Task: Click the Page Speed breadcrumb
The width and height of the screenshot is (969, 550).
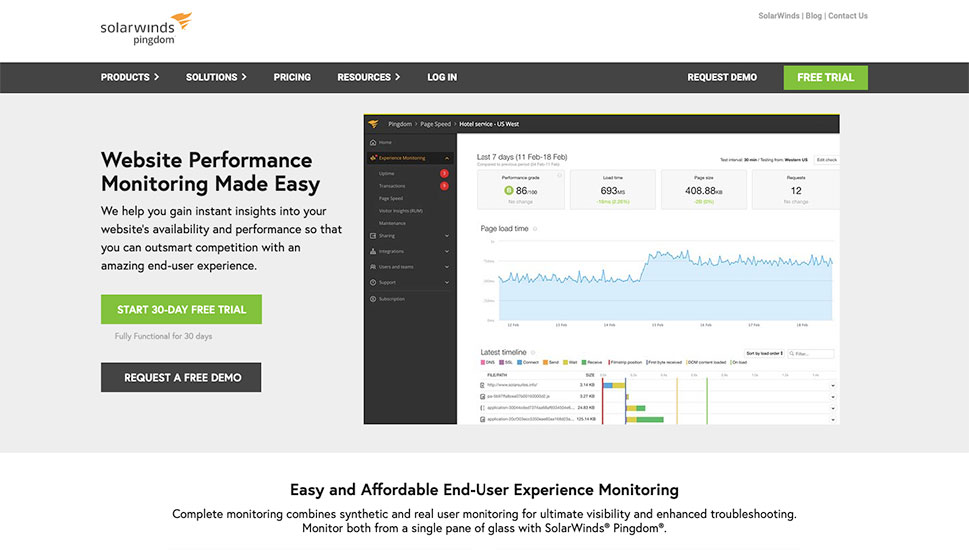Action: (435, 124)
